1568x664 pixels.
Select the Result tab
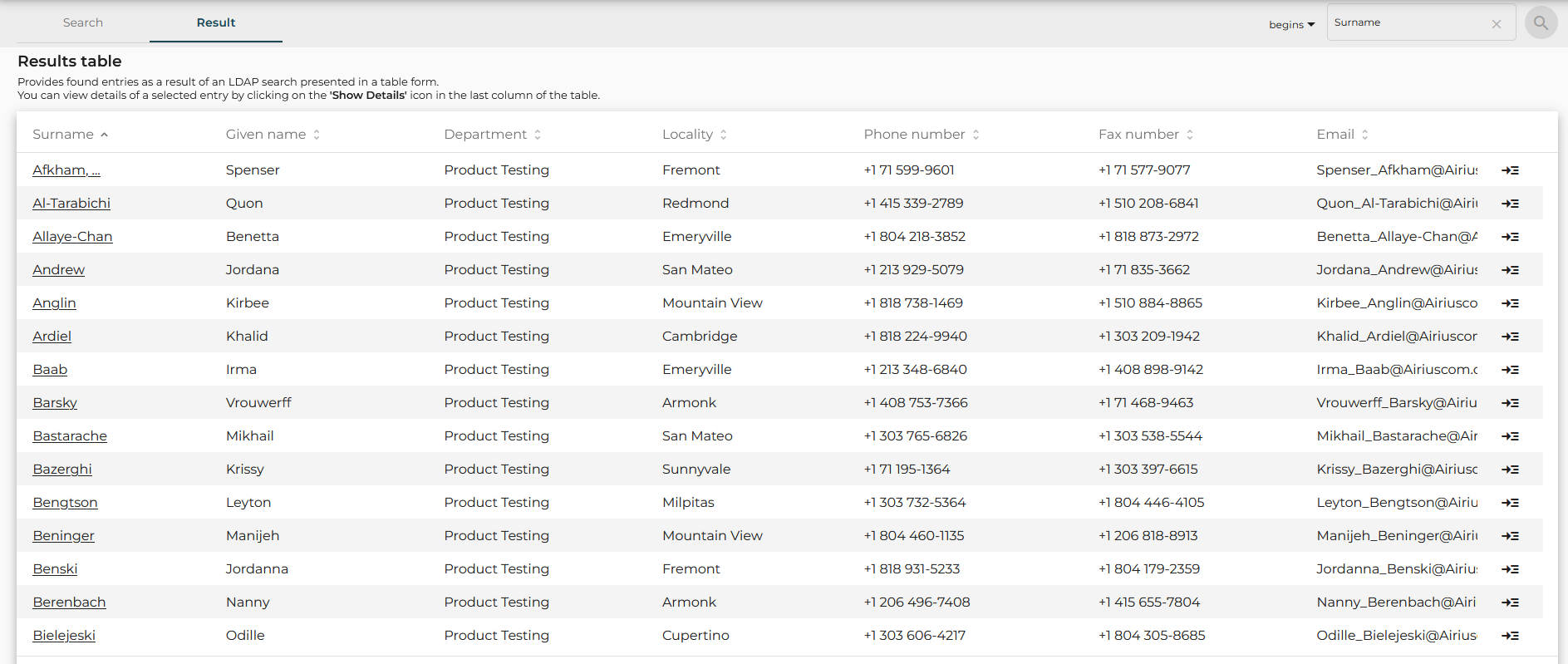pos(216,22)
